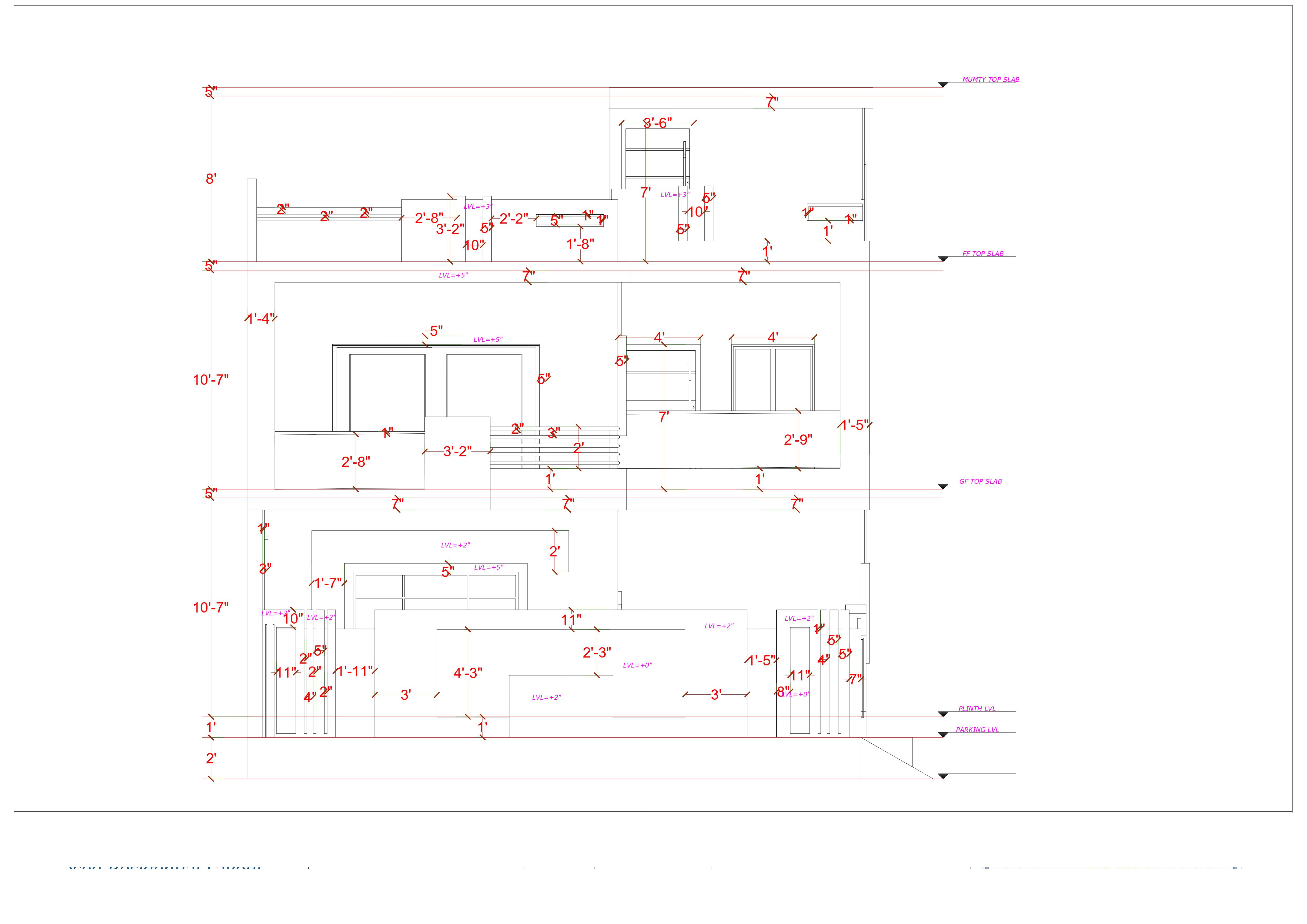Click the PARKING LVL label
Image resolution: width=1307 pixels, height=924 pixels.
pos(977,730)
